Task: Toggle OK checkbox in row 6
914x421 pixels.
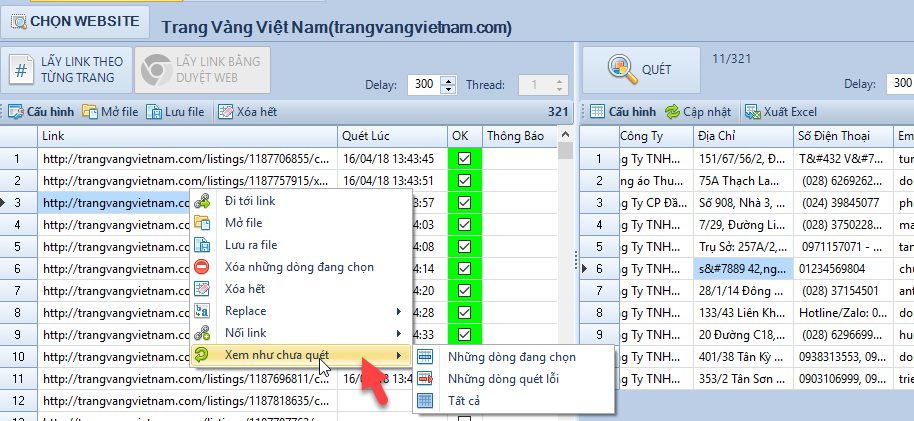Action: tap(465, 268)
